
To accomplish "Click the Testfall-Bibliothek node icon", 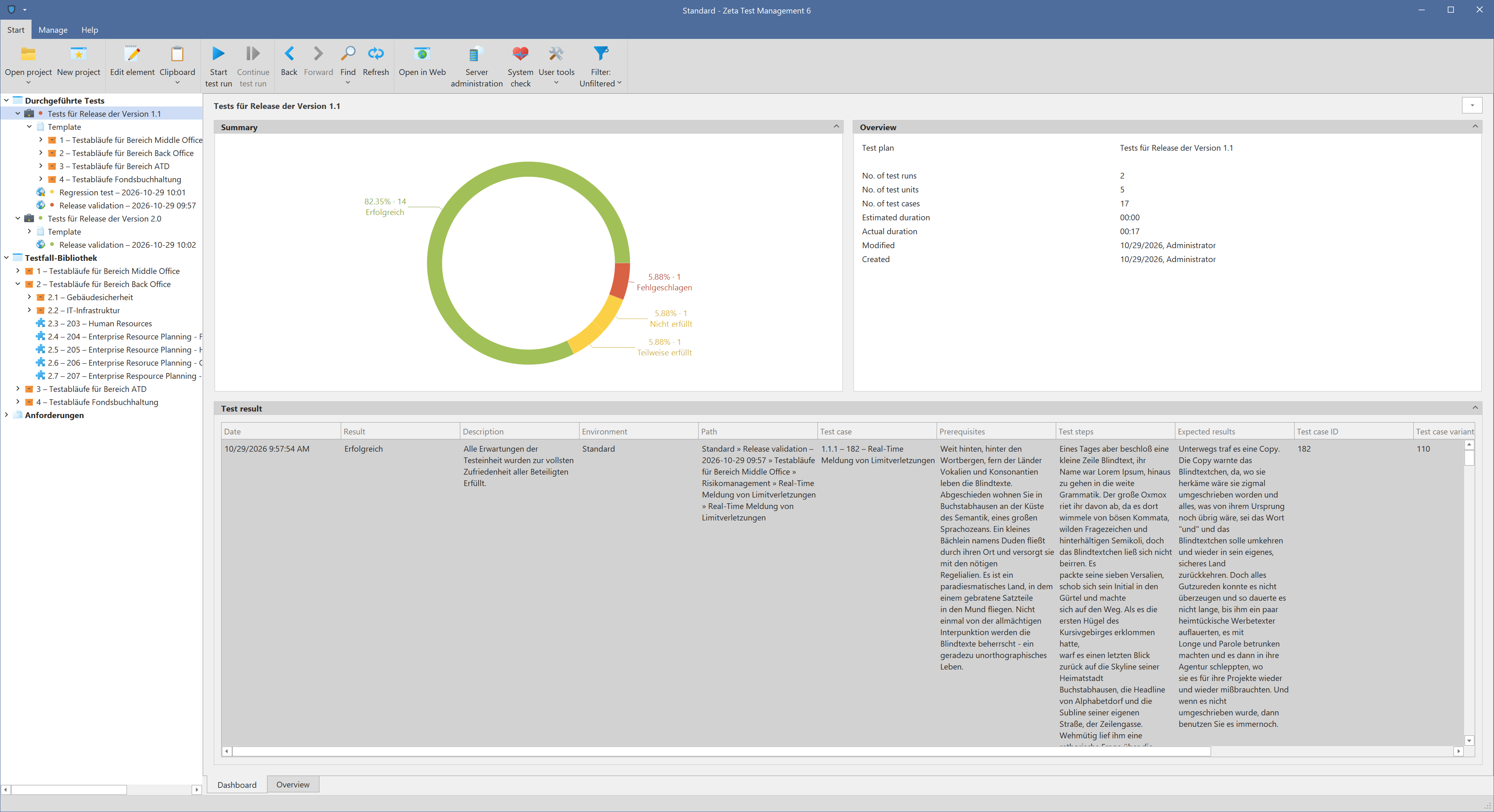I will point(18,258).
